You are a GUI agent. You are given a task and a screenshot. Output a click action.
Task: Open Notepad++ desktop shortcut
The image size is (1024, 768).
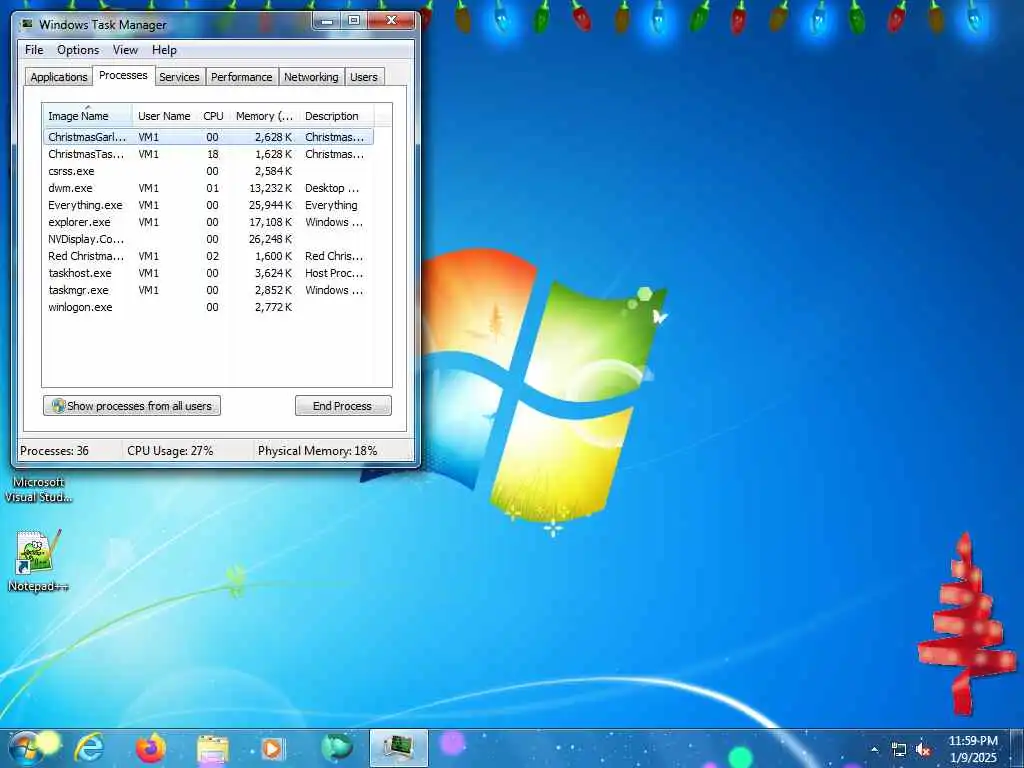37,560
